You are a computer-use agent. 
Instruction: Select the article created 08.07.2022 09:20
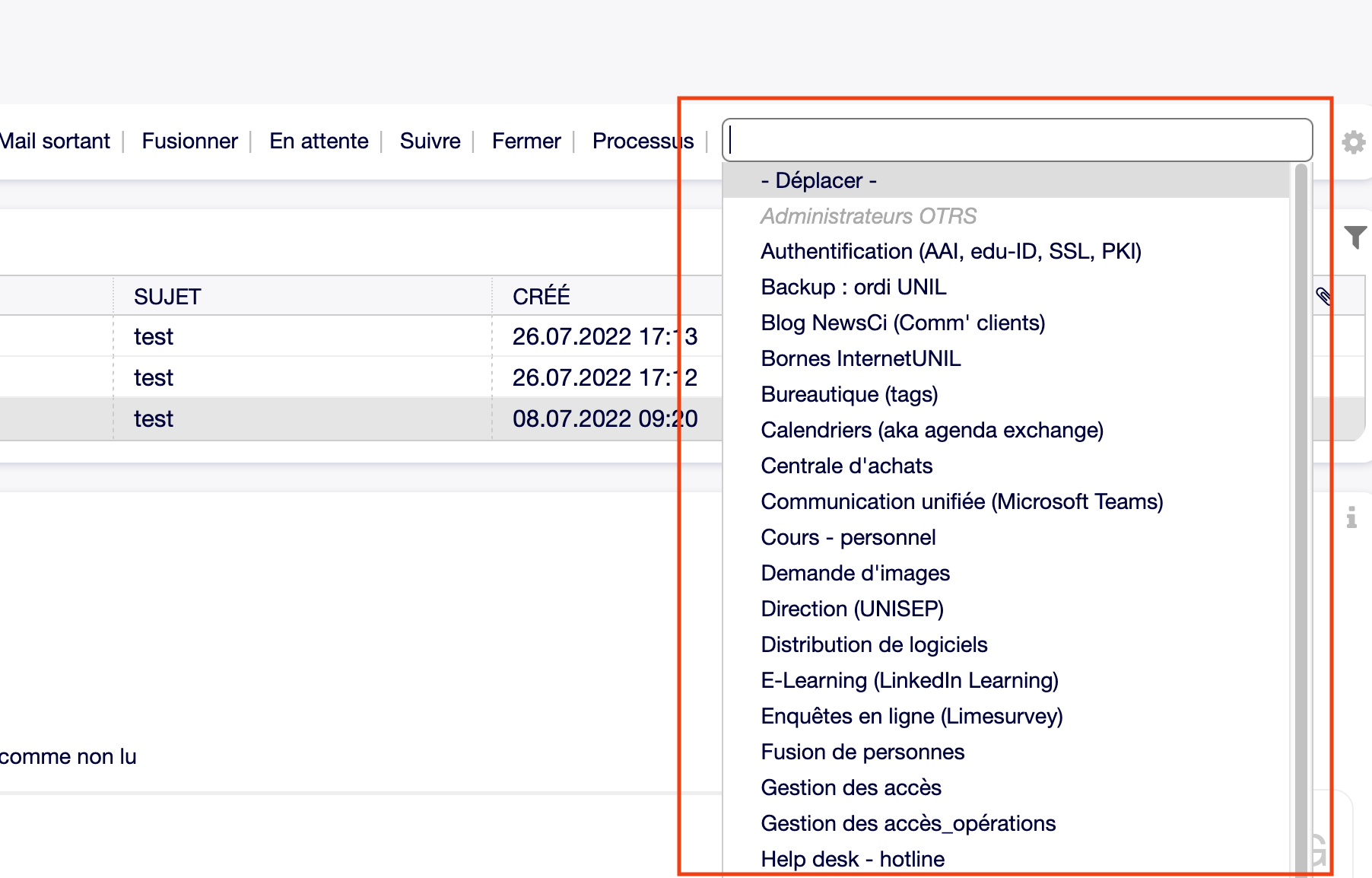click(604, 419)
